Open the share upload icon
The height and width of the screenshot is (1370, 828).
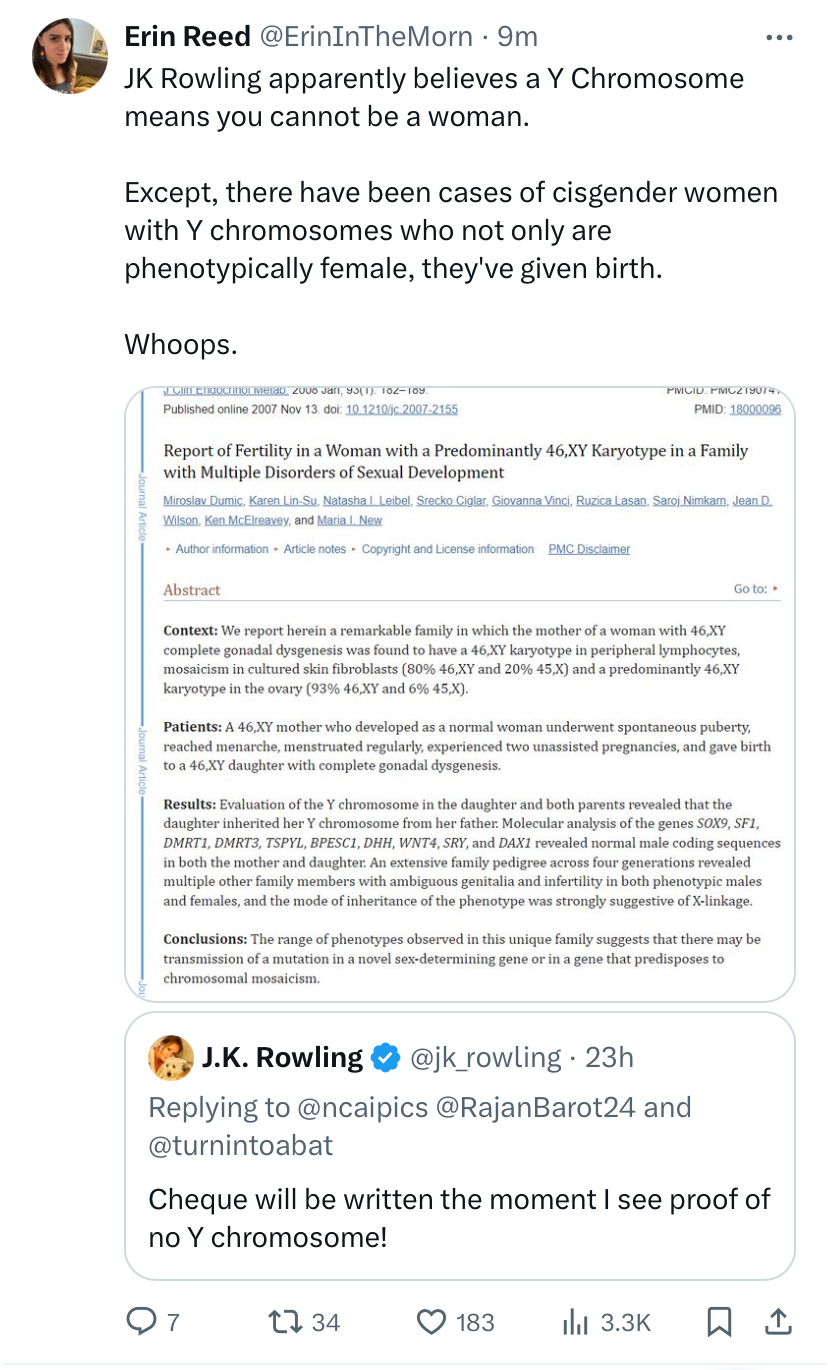(x=777, y=1322)
